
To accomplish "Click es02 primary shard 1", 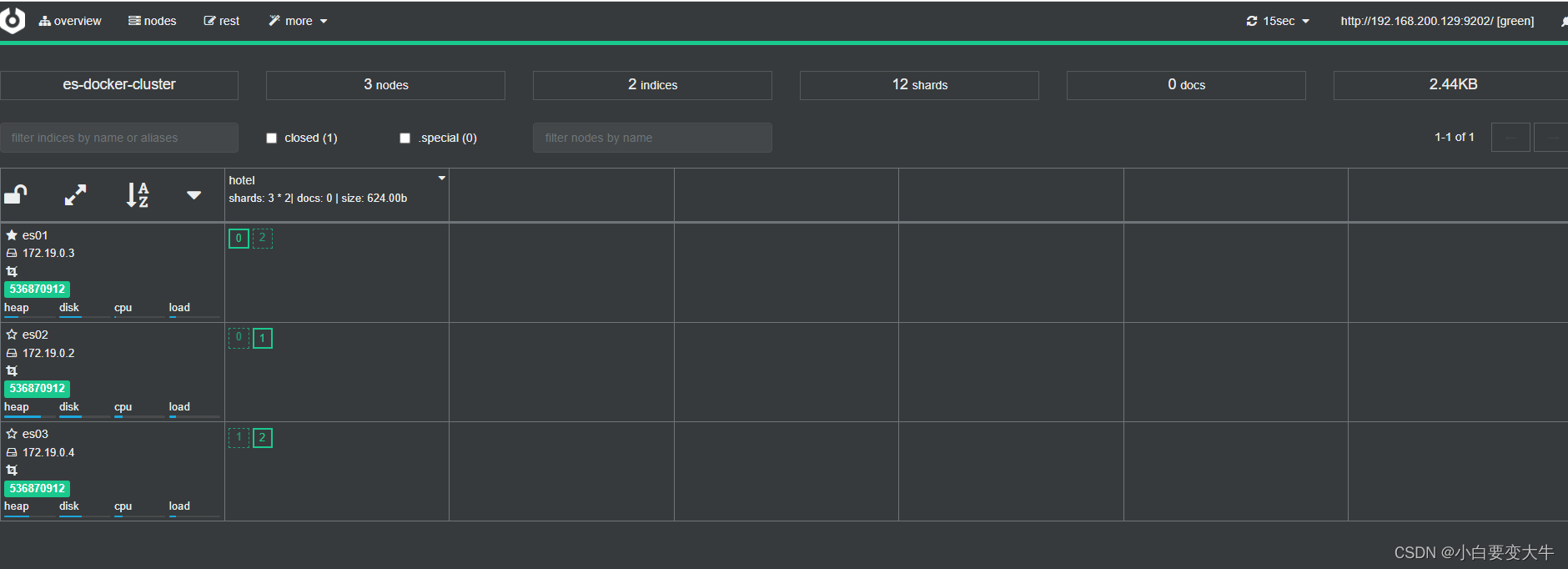I will pyautogui.click(x=263, y=338).
